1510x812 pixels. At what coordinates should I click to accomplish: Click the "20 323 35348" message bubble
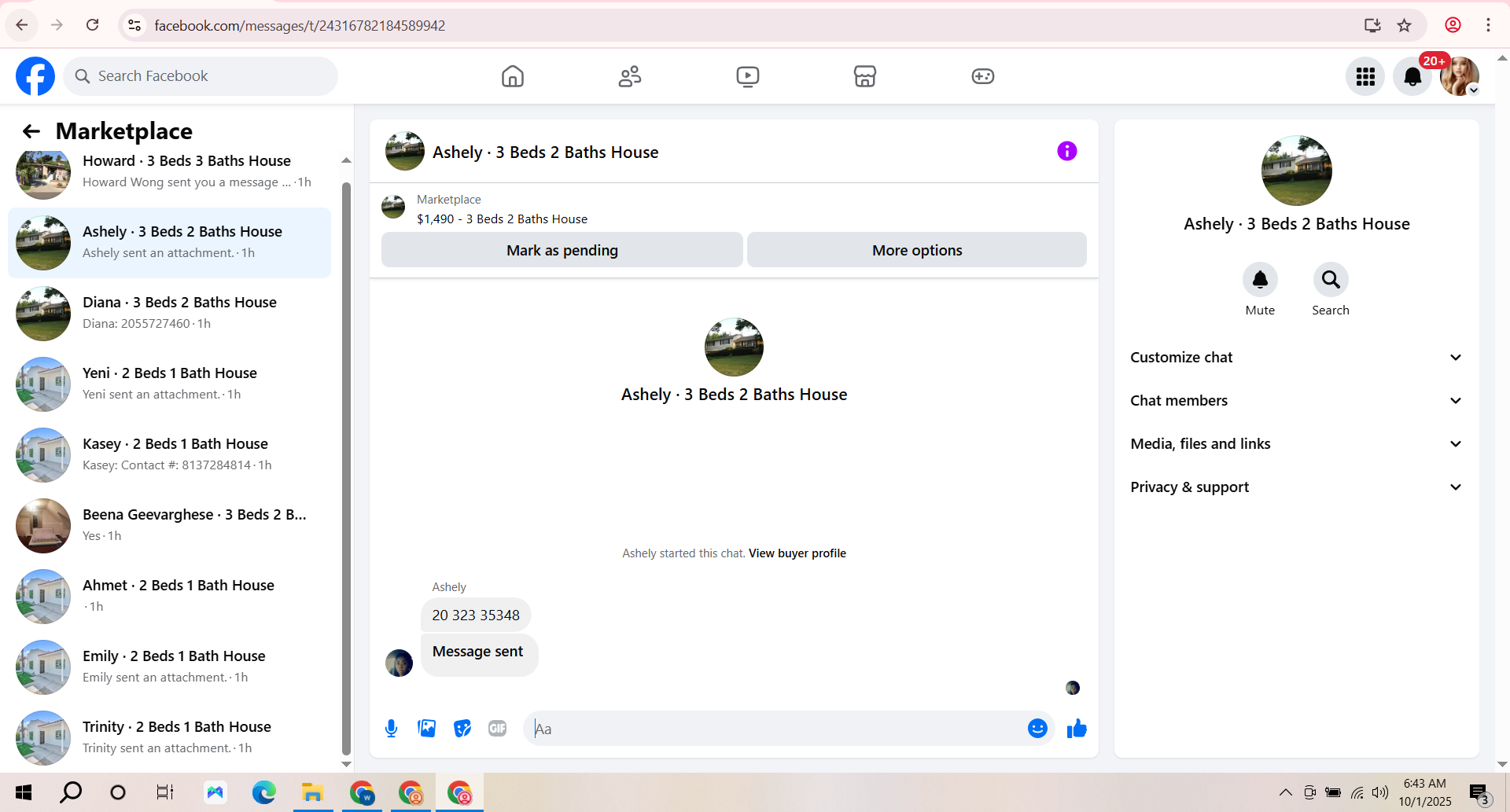476,615
